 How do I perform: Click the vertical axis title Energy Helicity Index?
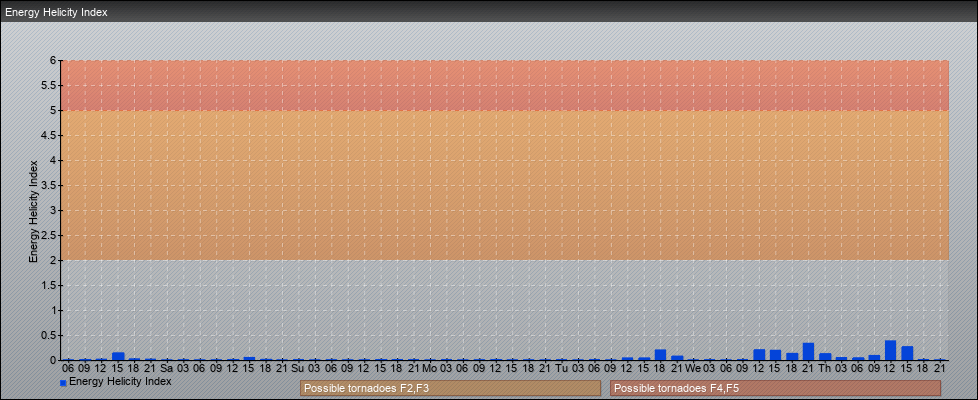[33, 211]
